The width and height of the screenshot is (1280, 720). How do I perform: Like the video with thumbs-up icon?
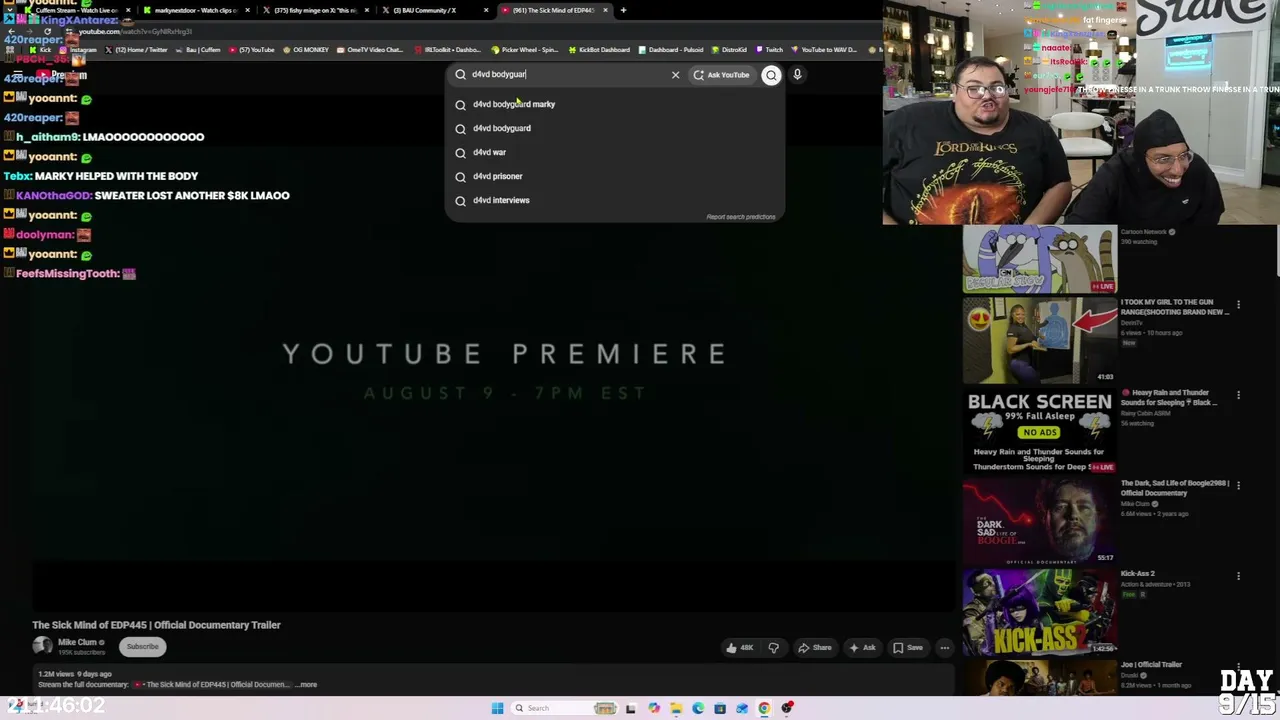[740, 647]
